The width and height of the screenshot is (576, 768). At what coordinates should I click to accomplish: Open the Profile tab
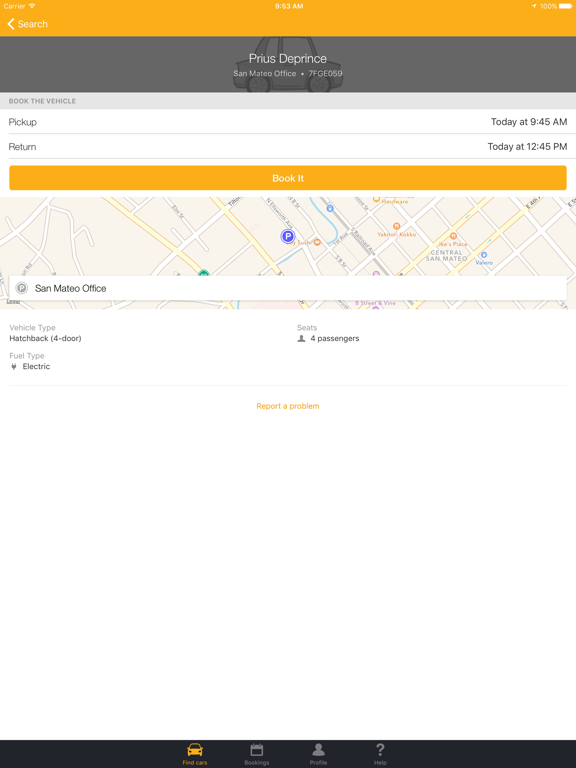(x=318, y=754)
